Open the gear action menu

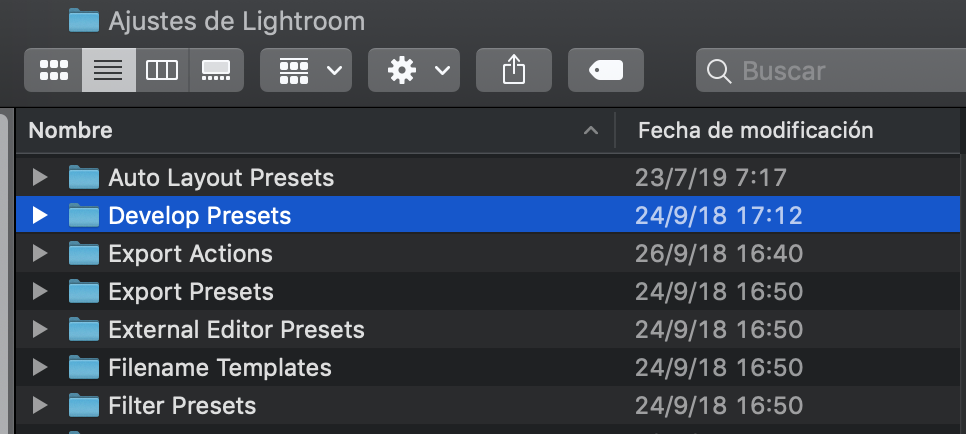point(414,70)
